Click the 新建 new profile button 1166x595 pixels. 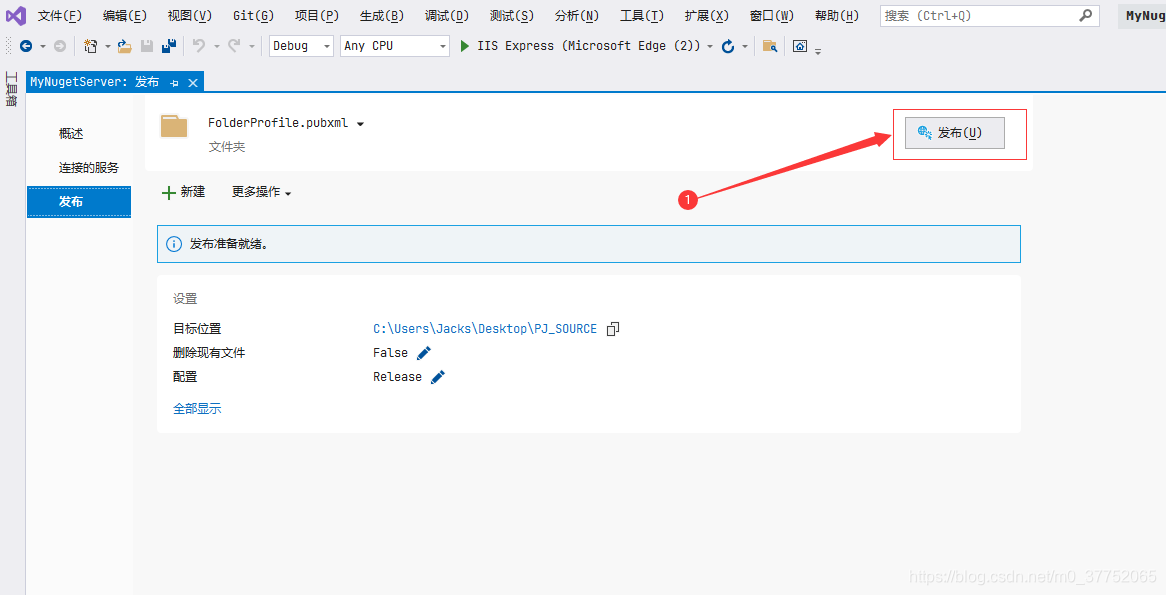[x=184, y=192]
